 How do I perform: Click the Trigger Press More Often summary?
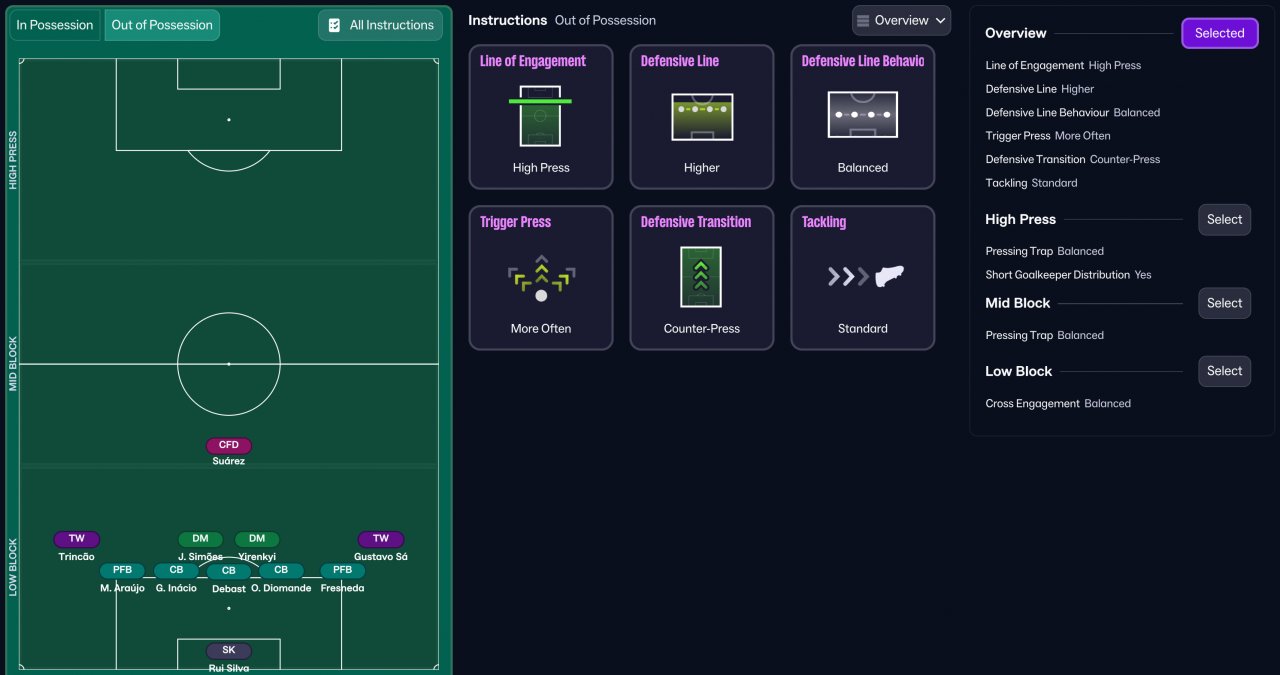tap(1048, 136)
